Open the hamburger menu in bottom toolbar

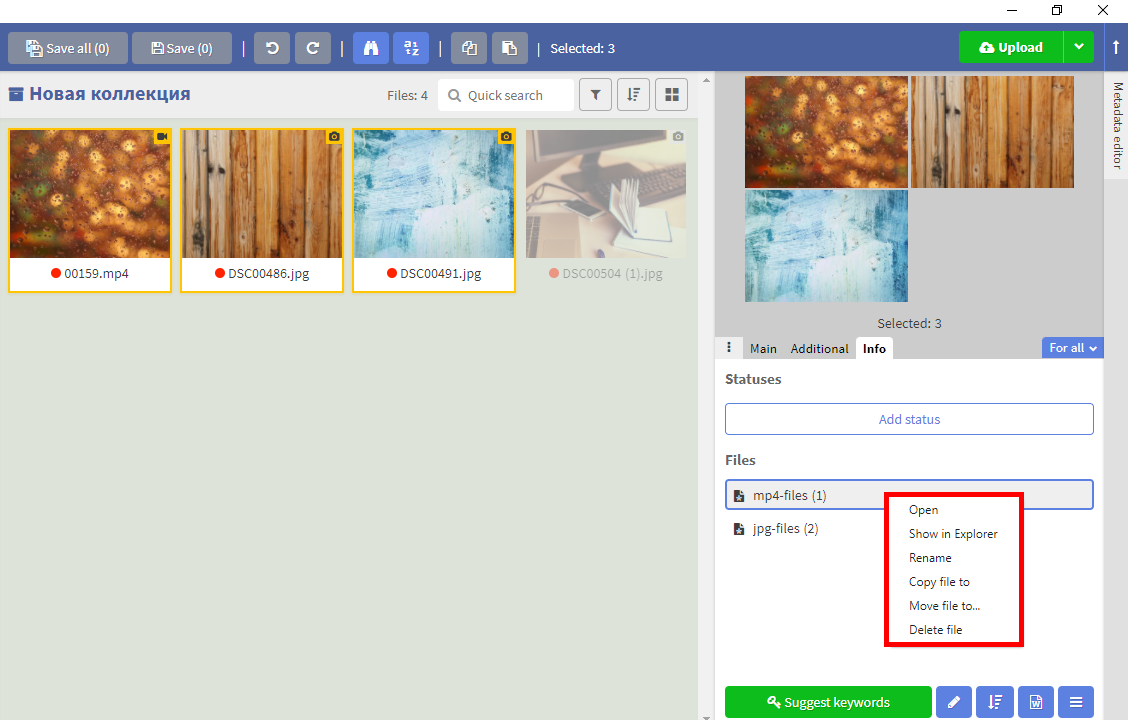tap(1076, 702)
